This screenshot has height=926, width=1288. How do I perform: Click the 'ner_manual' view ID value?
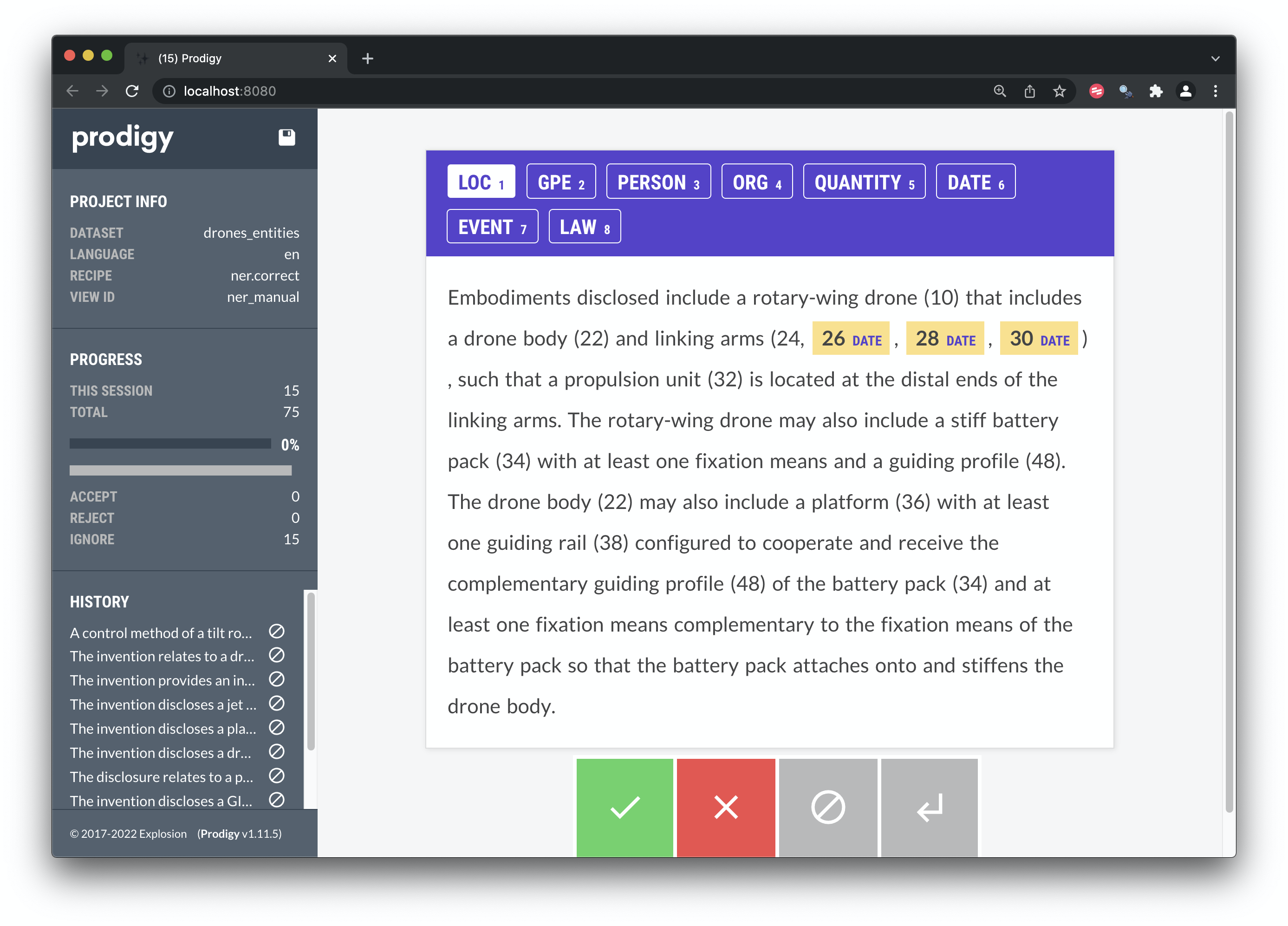263,297
